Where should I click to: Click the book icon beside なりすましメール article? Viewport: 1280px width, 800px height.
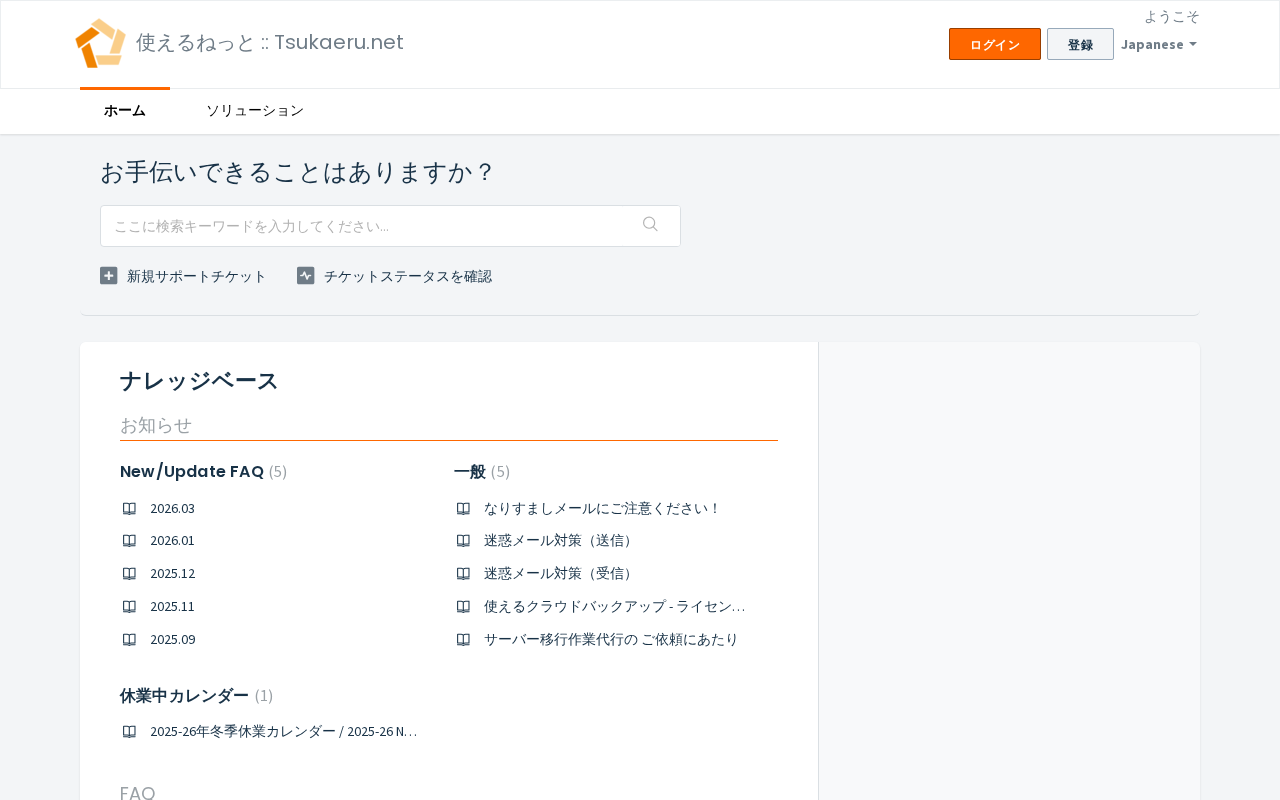(463, 508)
